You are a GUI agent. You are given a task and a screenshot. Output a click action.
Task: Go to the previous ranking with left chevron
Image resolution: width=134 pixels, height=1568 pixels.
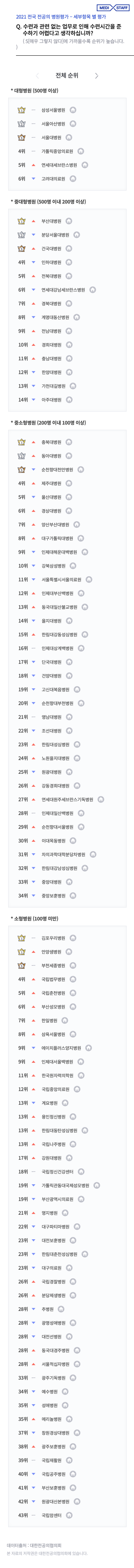point(38,75)
